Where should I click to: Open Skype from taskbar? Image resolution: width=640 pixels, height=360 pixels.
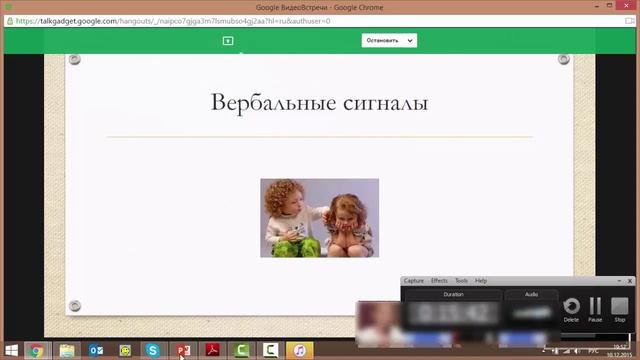click(153, 351)
